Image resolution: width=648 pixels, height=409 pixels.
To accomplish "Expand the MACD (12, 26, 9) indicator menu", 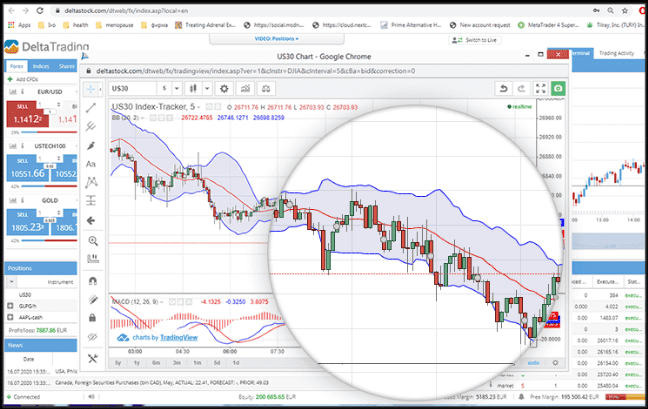I will point(162,302).
